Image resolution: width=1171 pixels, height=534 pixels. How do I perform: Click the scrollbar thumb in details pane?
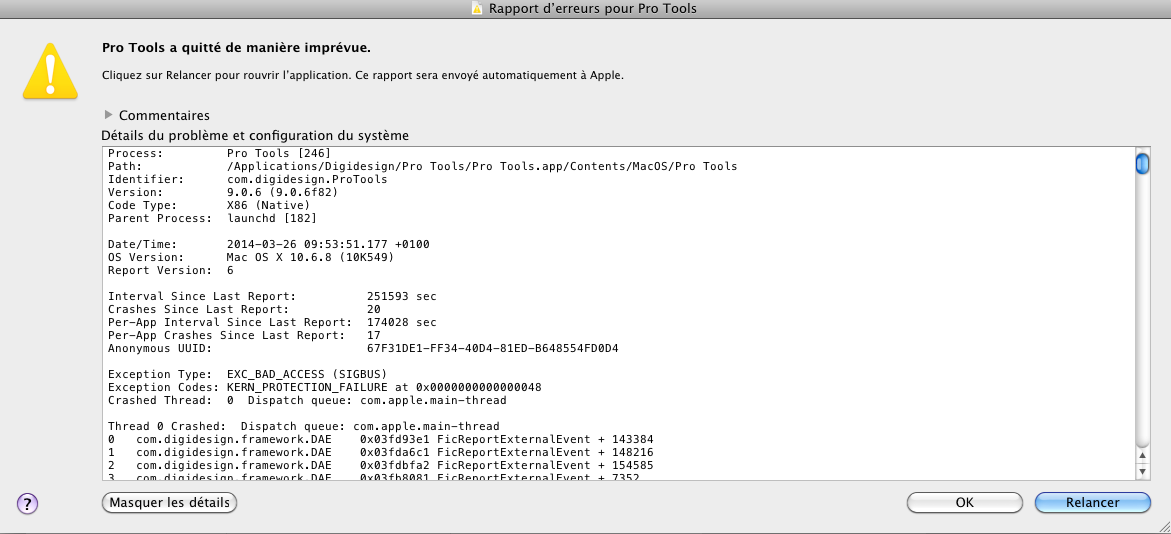tap(1142, 163)
